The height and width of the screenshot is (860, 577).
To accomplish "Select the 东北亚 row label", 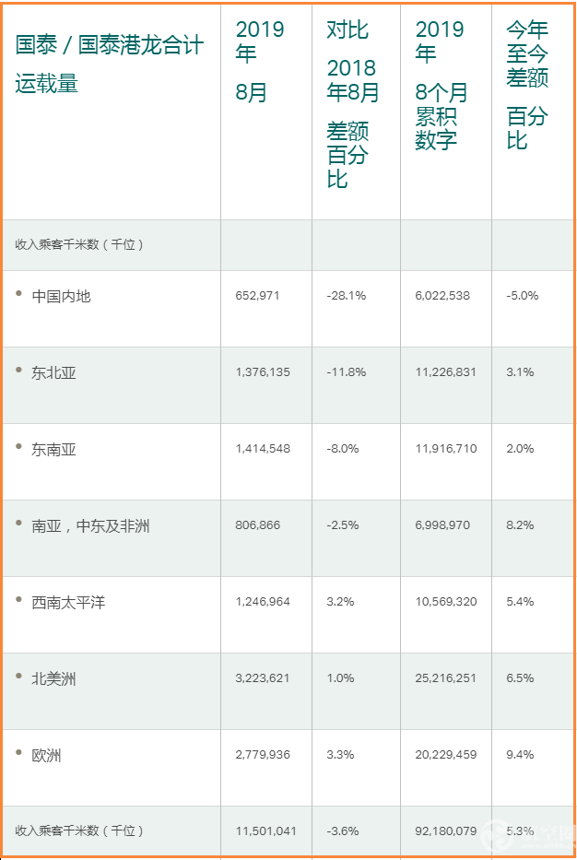I will pos(54,374).
